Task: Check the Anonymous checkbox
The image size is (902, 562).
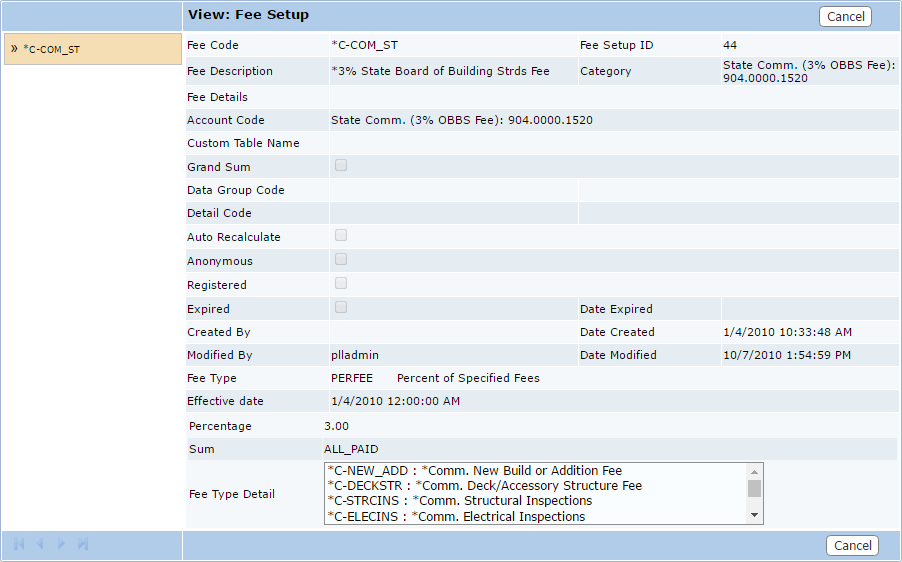Action: point(341,260)
